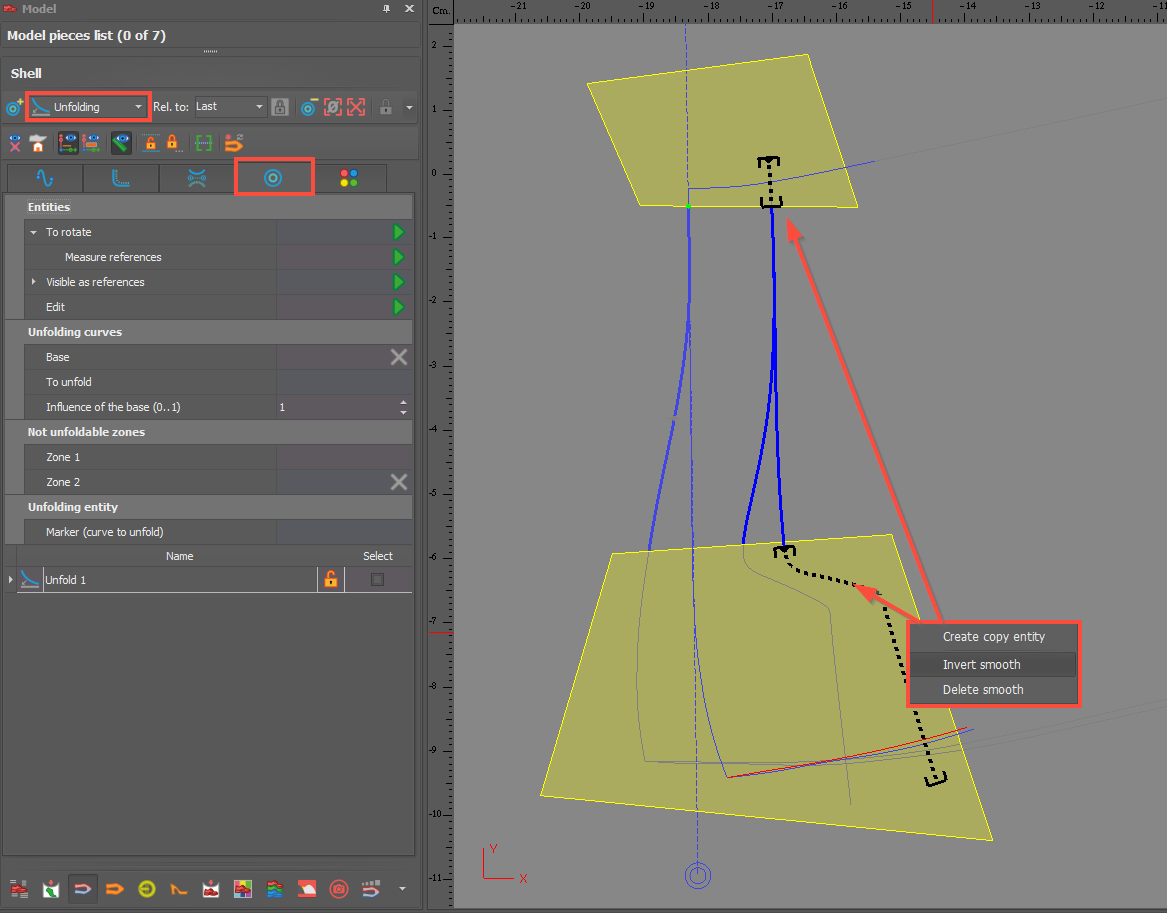Toggle the ruler visibility eye icon

click(x=121, y=143)
